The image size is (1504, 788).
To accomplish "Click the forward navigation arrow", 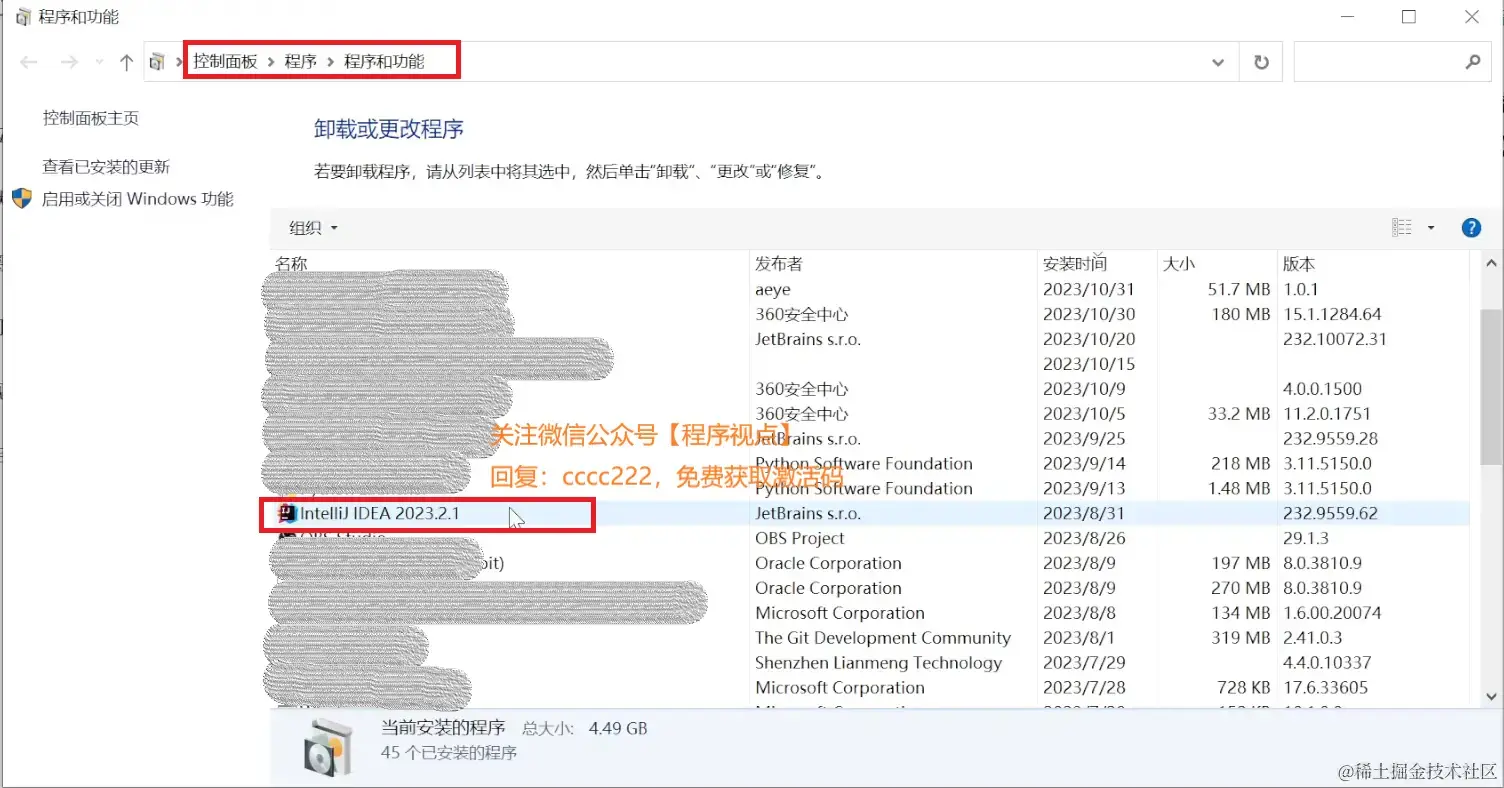I will (69, 62).
